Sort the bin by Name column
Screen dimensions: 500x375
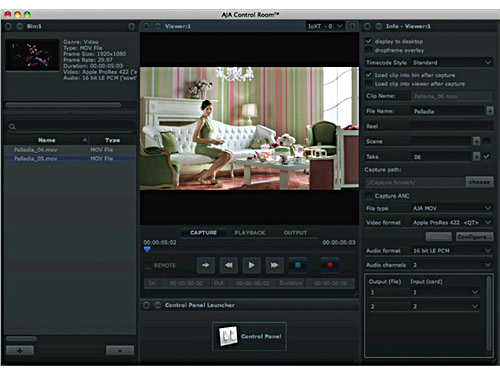46,140
